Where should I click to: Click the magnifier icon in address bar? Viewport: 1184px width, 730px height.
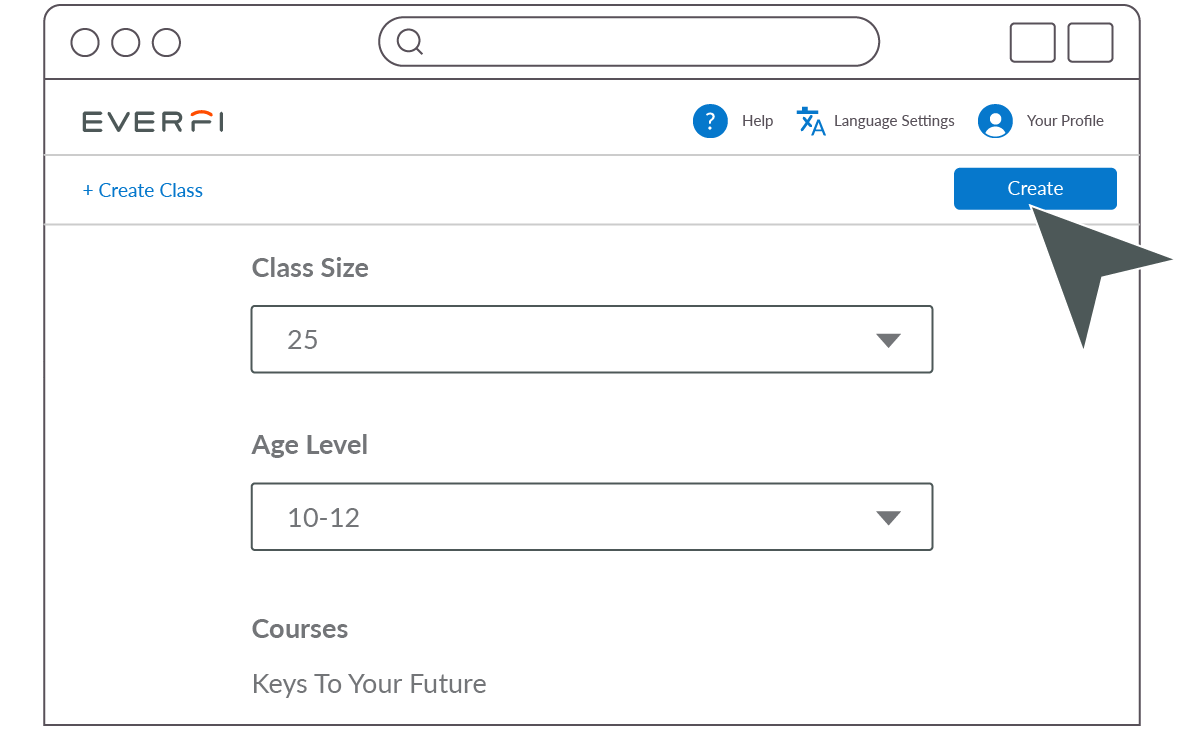point(410,42)
